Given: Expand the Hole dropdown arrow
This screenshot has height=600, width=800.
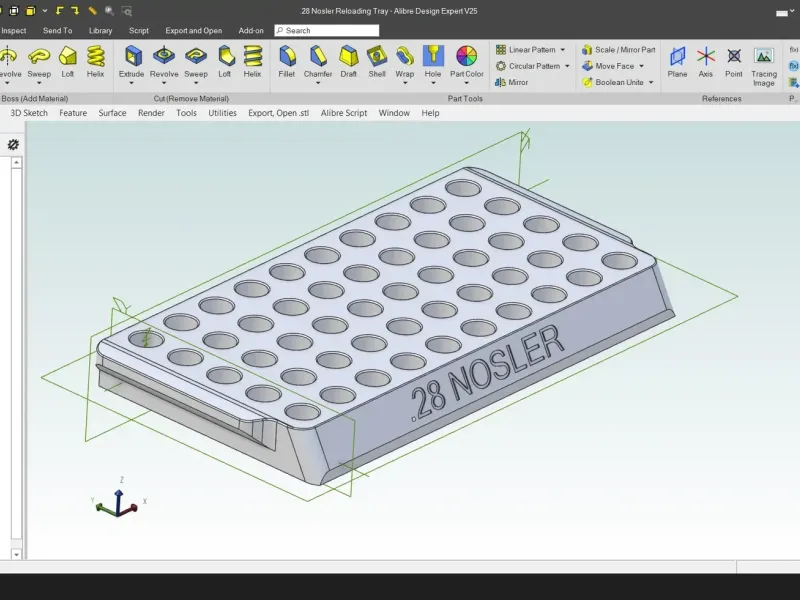Looking at the screenshot, I should click(x=433, y=83).
